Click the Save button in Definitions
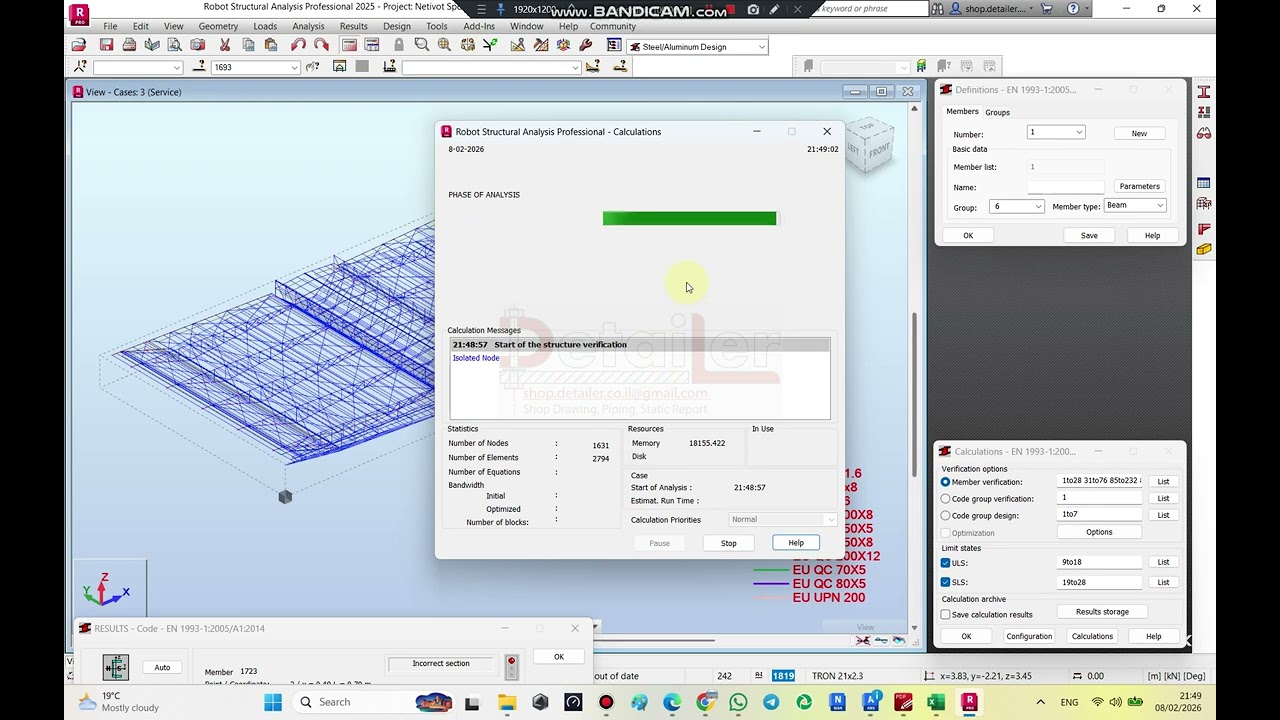The height and width of the screenshot is (720, 1280). pyautogui.click(x=1089, y=235)
